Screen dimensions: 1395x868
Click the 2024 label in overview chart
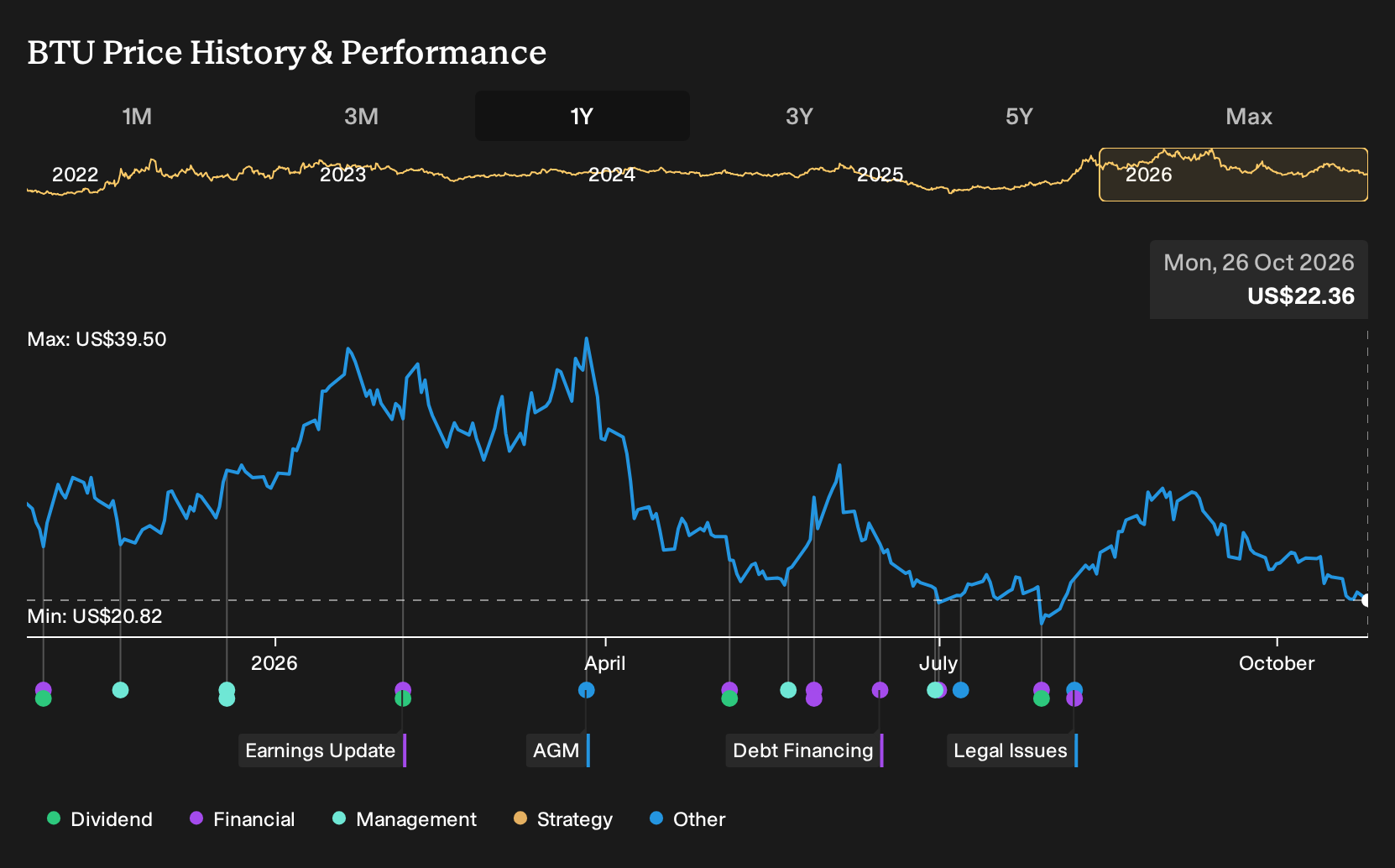point(612,175)
